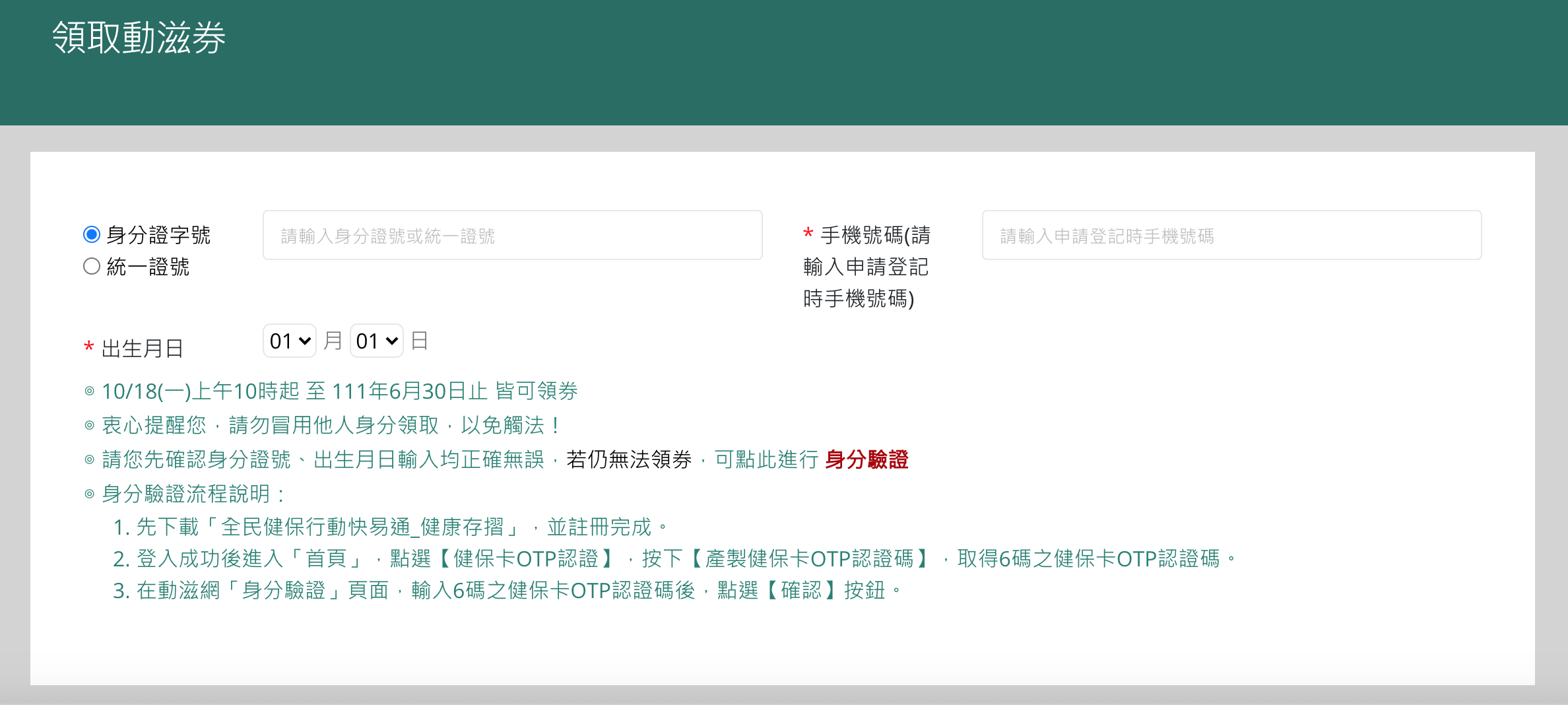Image resolution: width=1568 pixels, height=705 pixels.
Task: Click the 出生月日 field label
Action: tap(143, 349)
